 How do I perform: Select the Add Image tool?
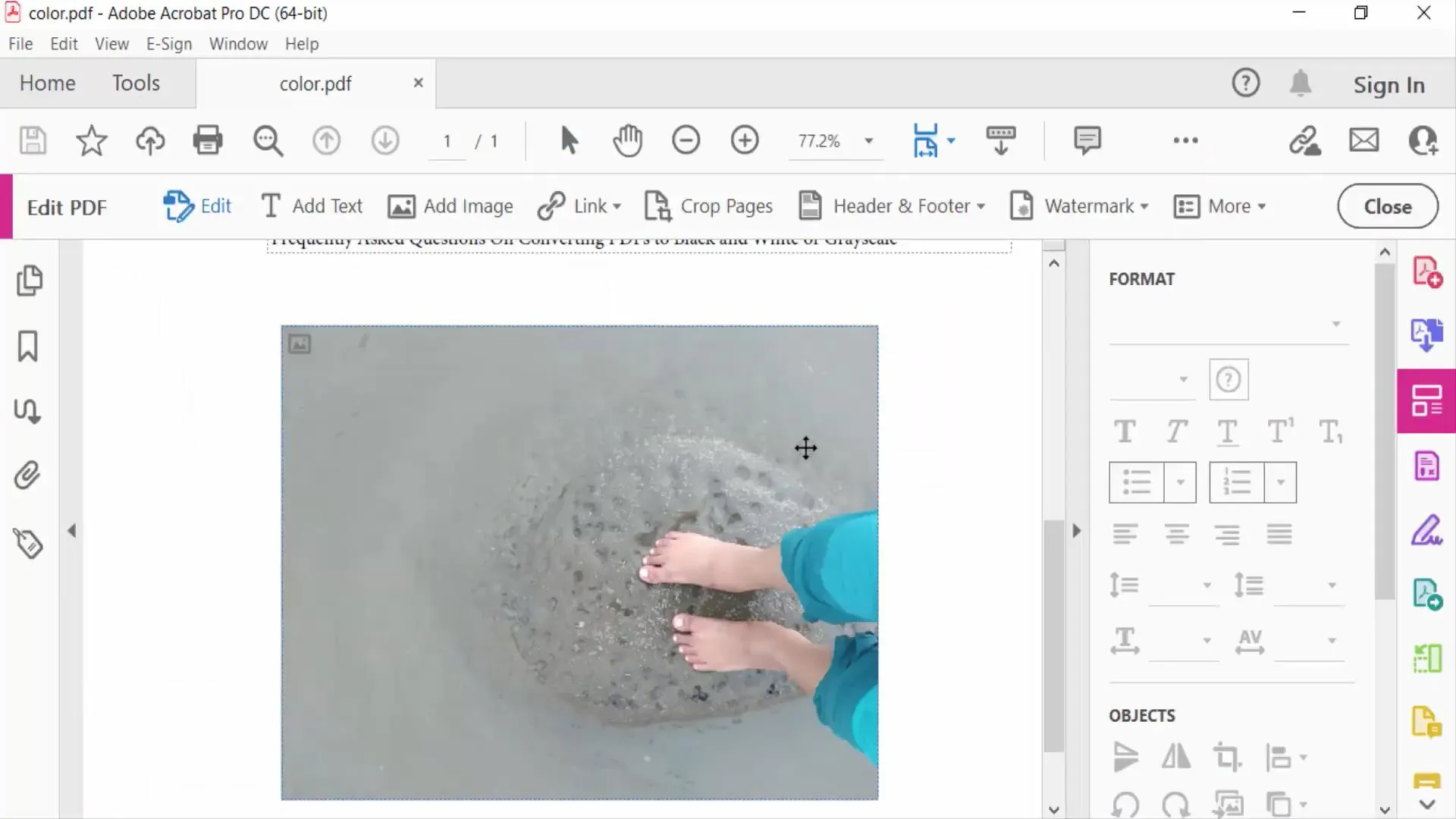point(450,206)
